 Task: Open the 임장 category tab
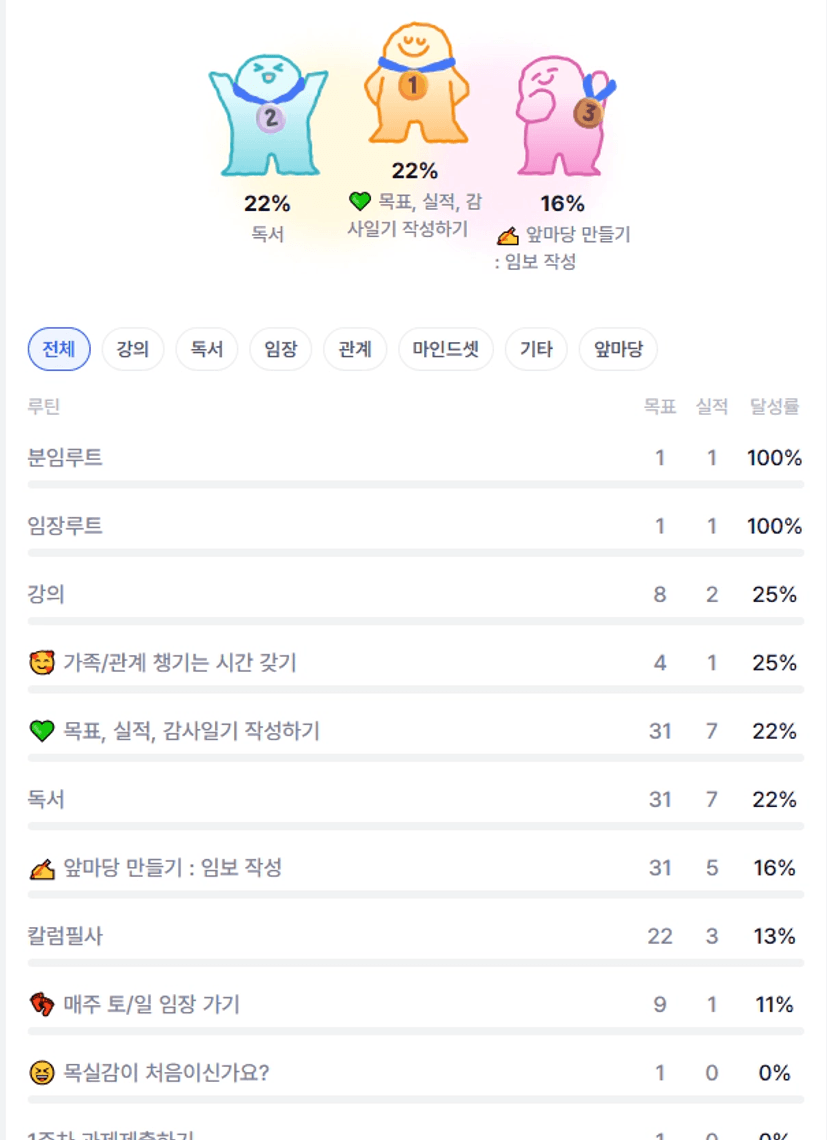pyautogui.click(x=281, y=349)
